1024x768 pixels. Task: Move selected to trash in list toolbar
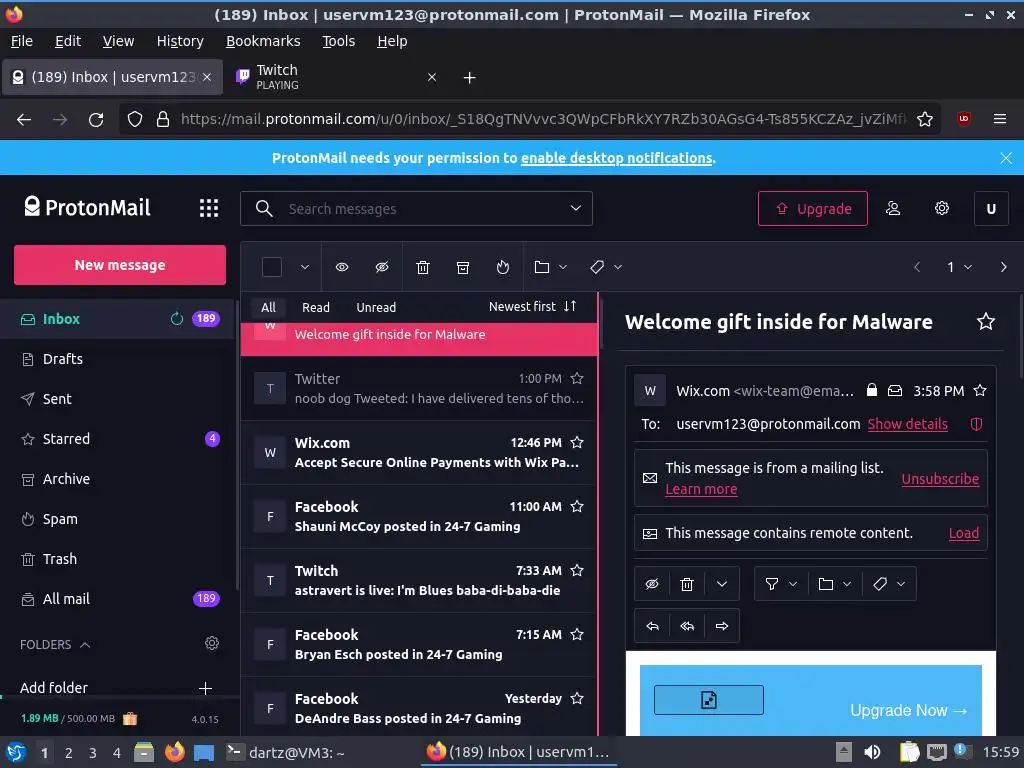423,267
